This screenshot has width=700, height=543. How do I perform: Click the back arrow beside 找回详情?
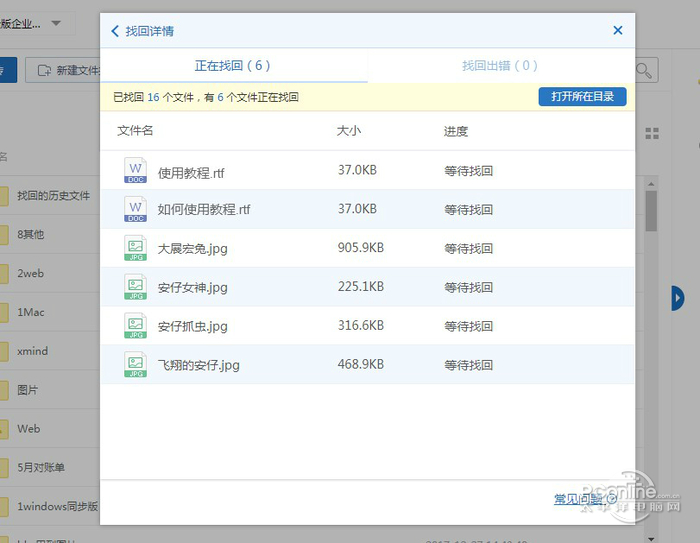tap(116, 31)
